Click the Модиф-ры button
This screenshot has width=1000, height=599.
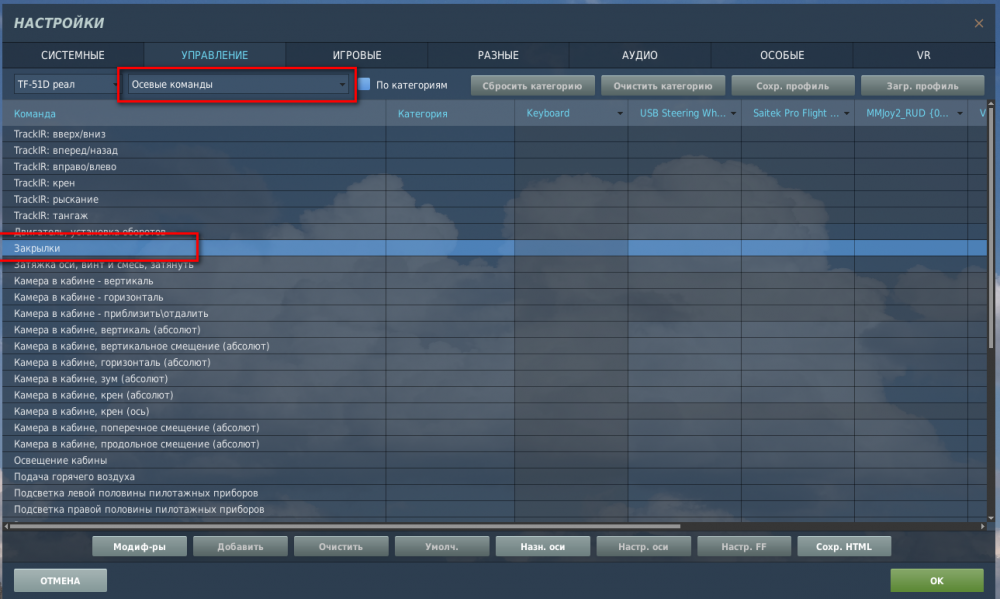click(140, 547)
